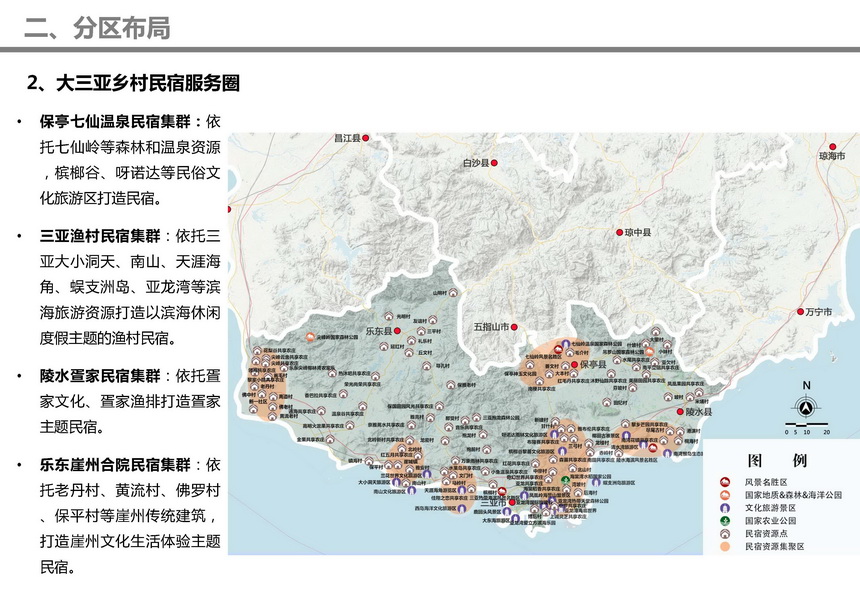Click the letter N above the compass
The image size is (860, 608).
(806, 385)
